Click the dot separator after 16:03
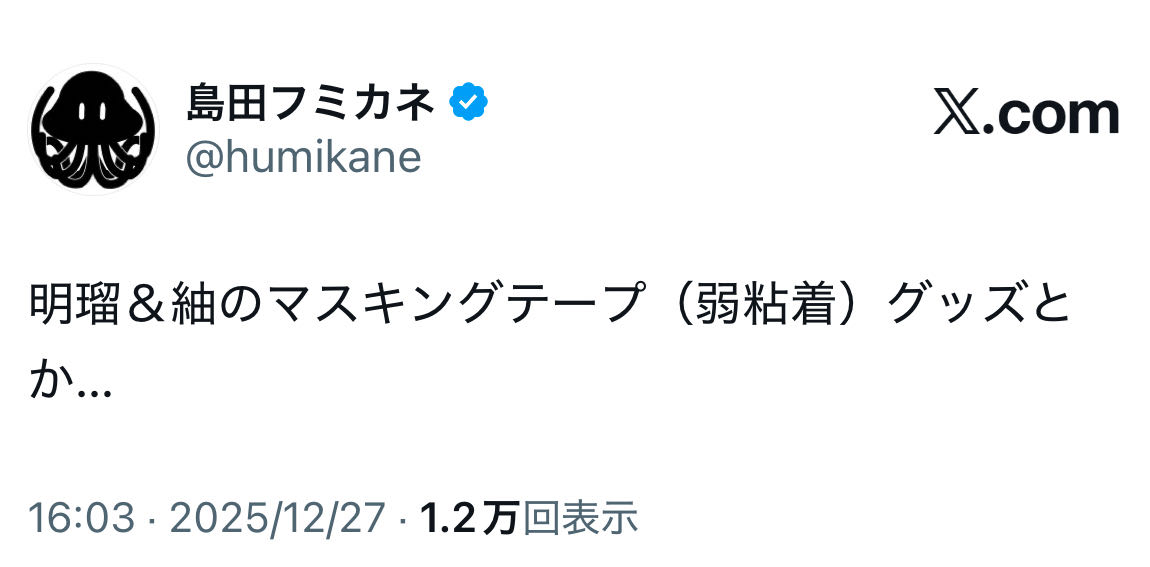Image resolution: width=1150 pixels, height=567 pixels. click(x=152, y=517)
